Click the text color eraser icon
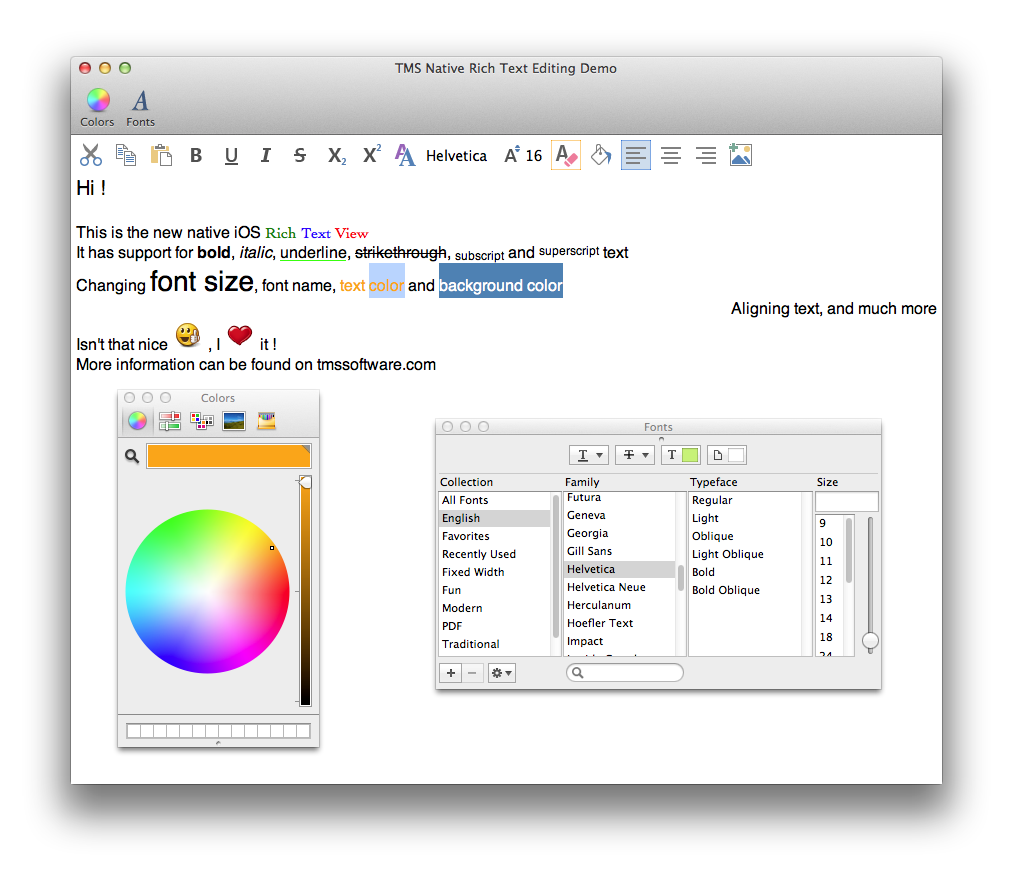1018x876 pixels. coord(565,155)
